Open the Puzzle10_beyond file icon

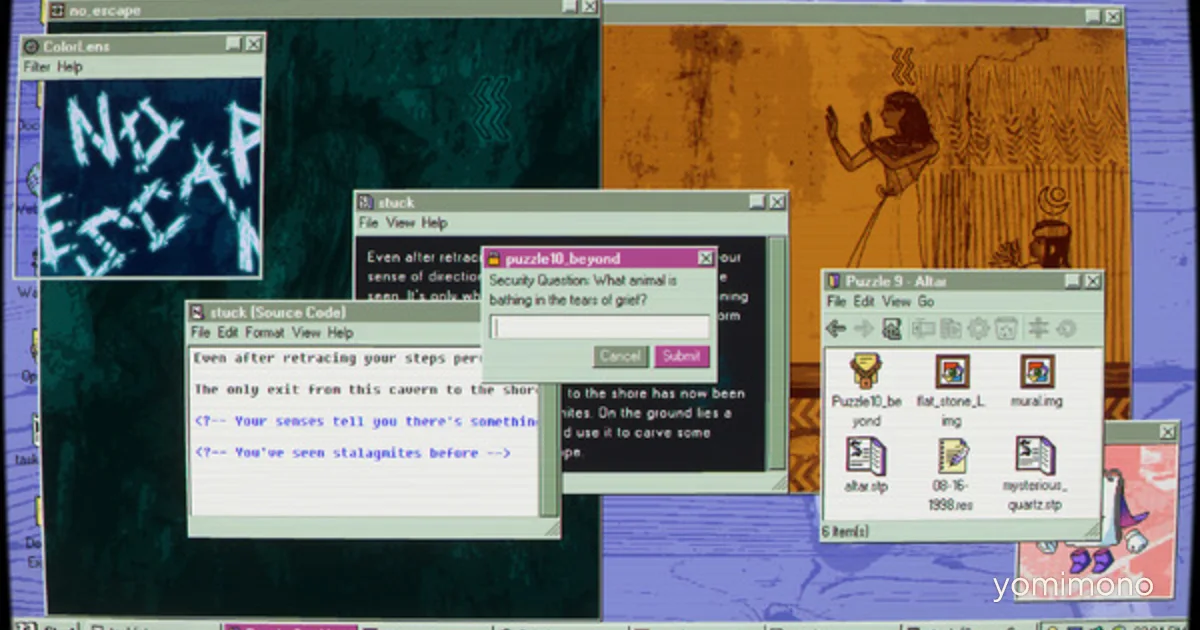click(866, 371)
